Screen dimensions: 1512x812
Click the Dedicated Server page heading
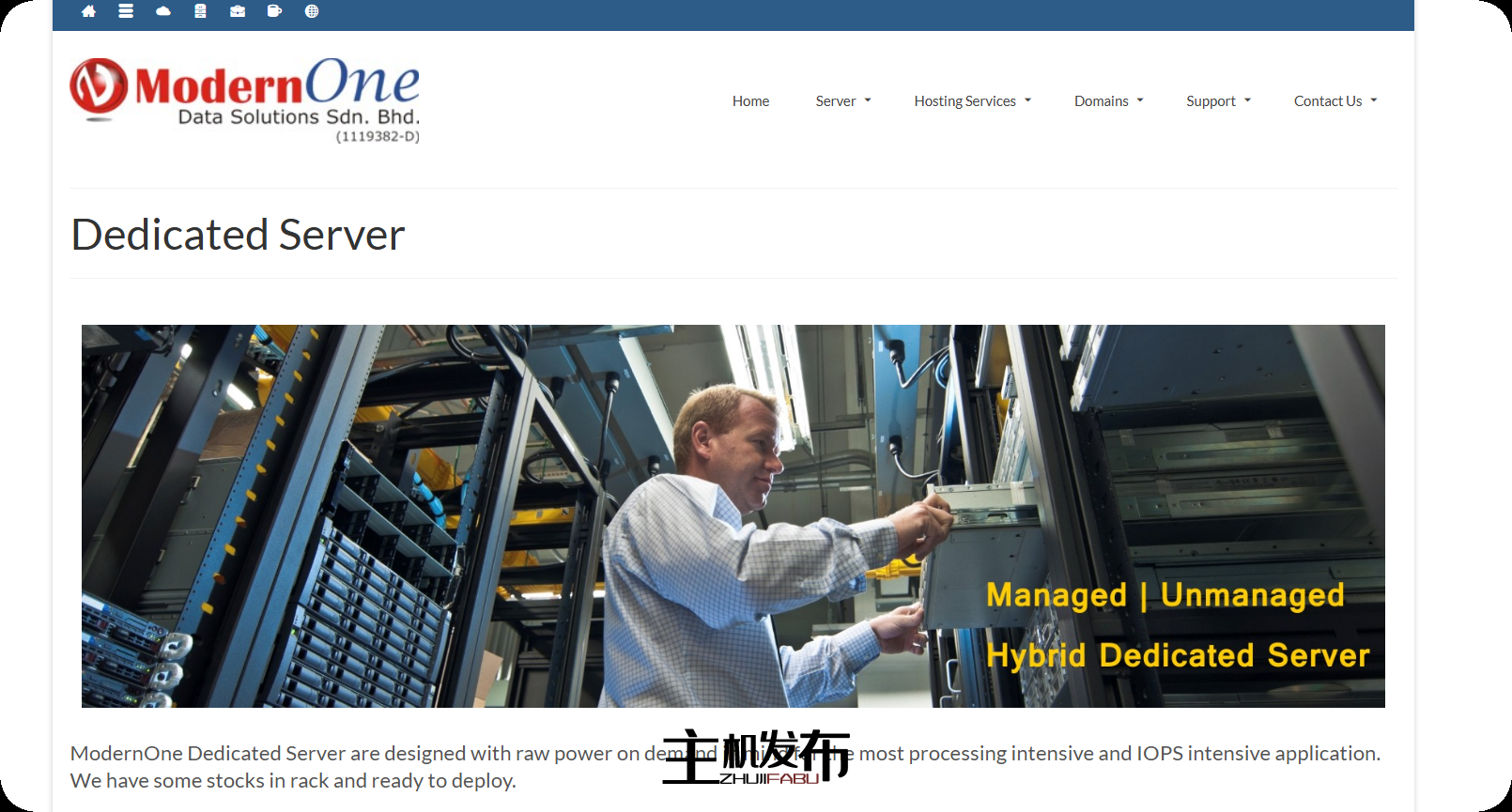tap(239, 235)
